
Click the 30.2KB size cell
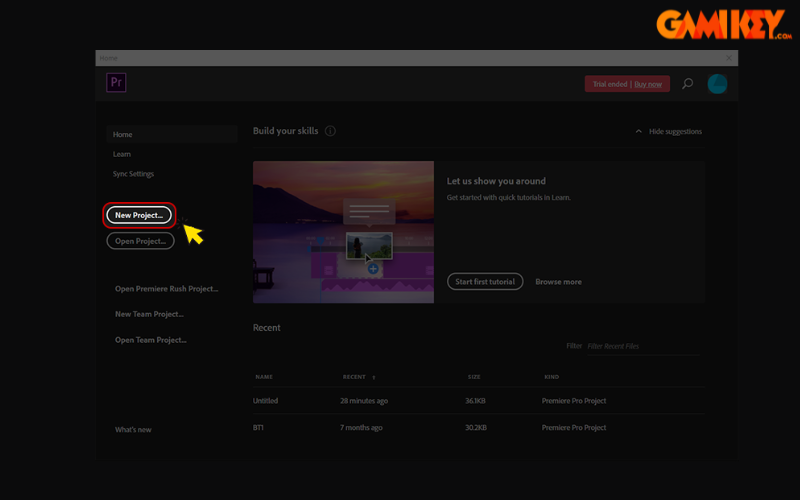tap(476, 428)
